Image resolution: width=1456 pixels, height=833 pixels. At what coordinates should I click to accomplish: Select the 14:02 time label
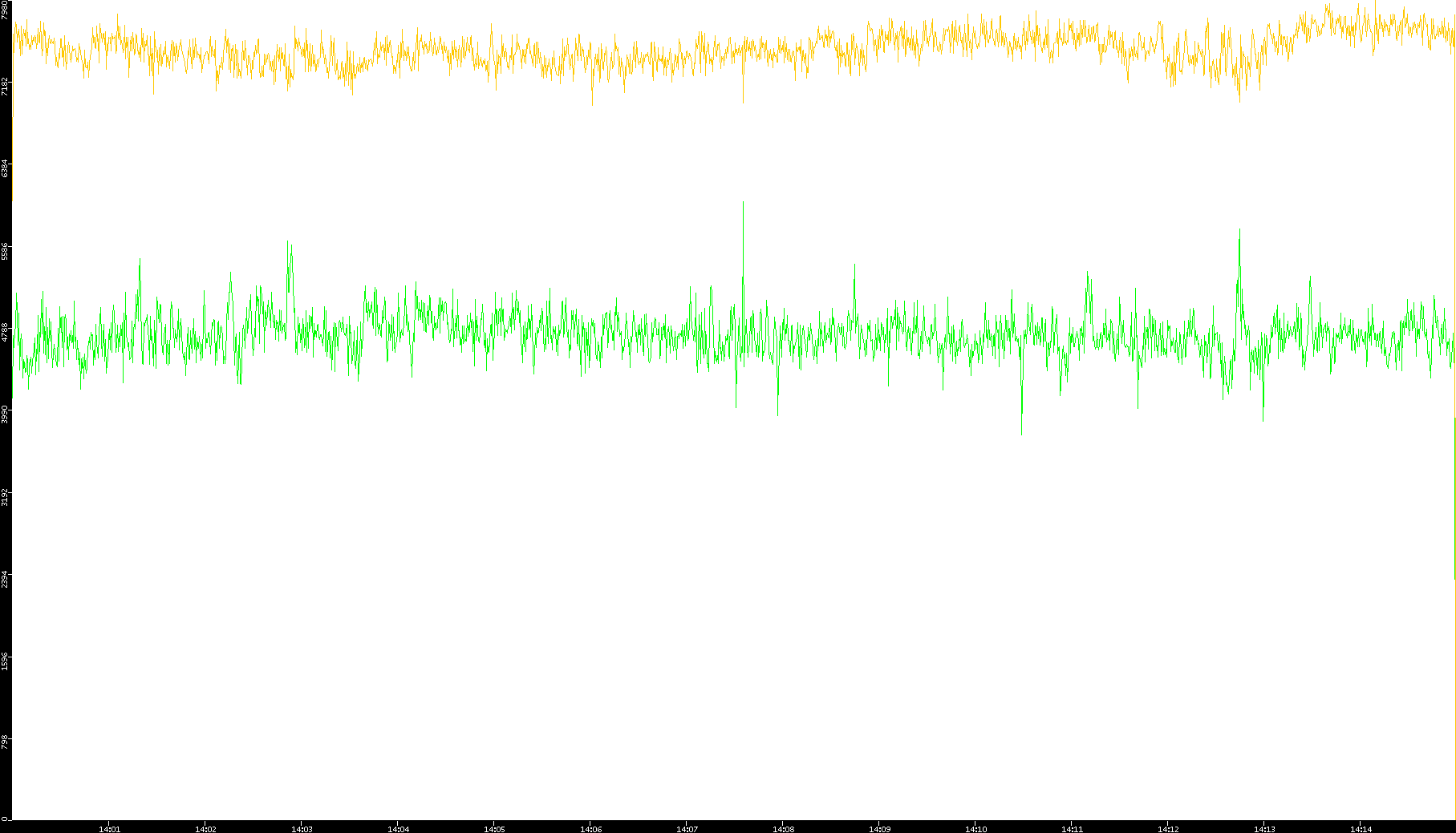tap(205, 829)
